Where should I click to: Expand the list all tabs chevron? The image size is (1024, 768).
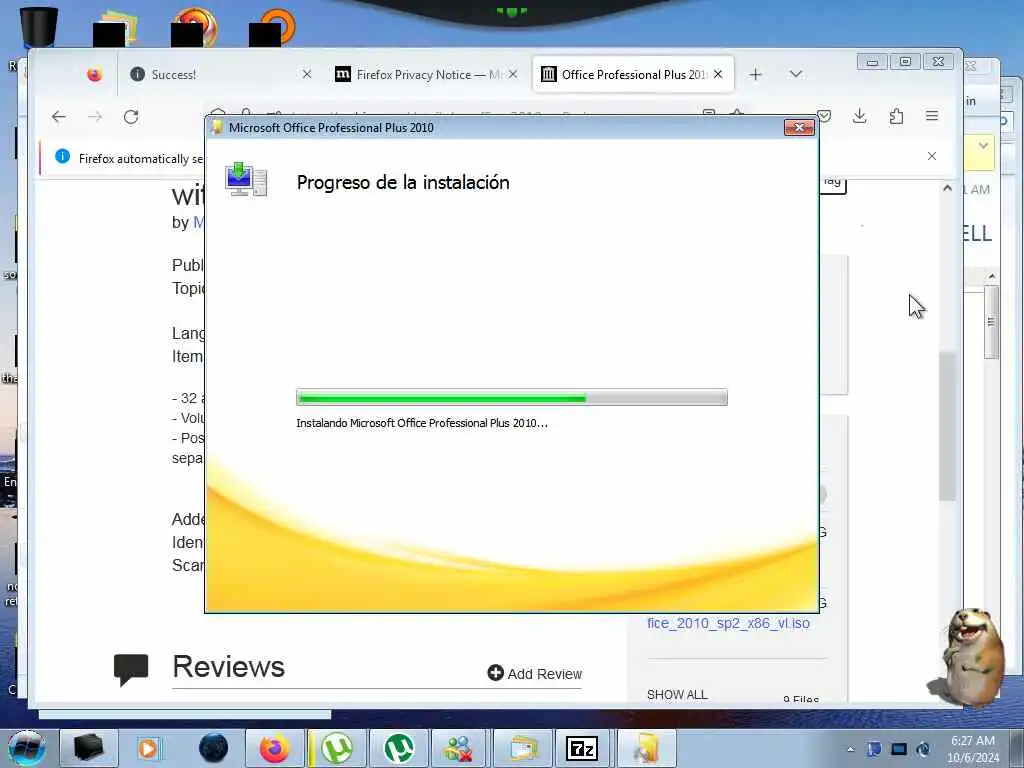point(795,74)
